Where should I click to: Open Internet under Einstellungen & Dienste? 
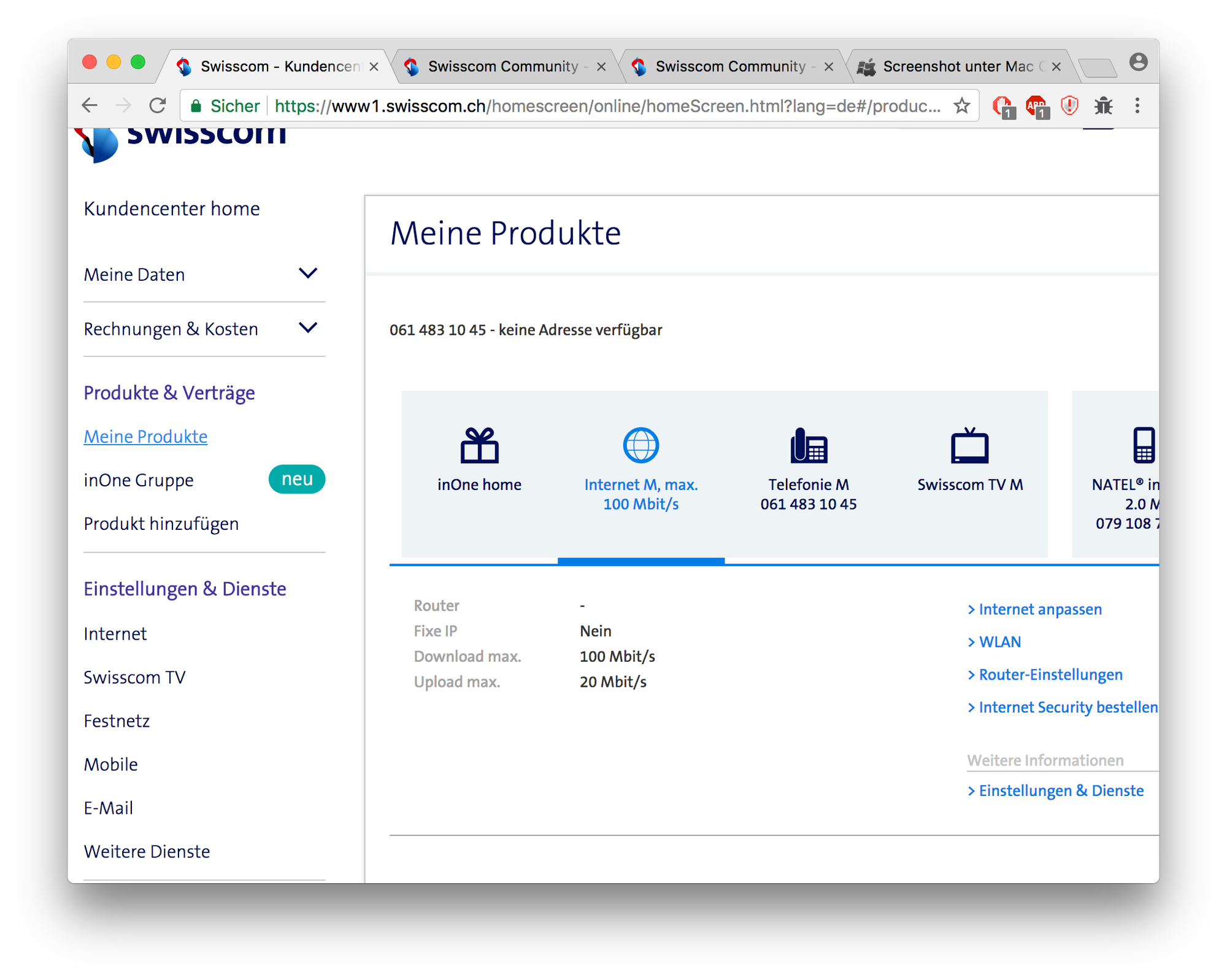click(115, 633)
